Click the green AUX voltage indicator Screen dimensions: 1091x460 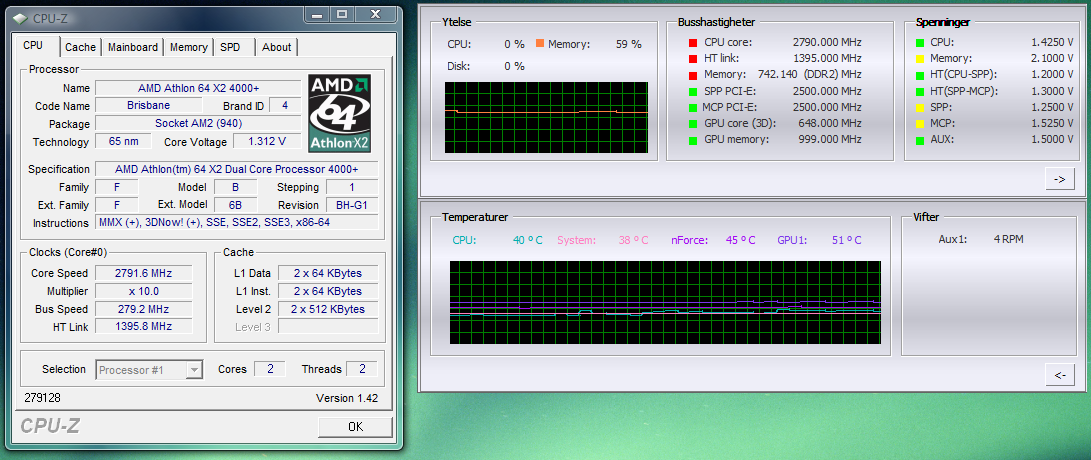[x=920, y=139]
